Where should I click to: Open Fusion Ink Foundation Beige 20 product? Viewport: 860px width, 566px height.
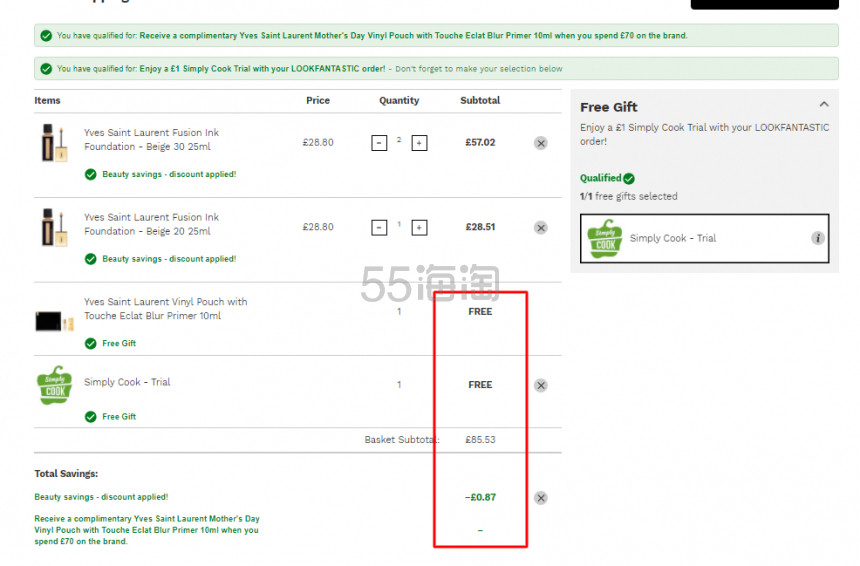(151, 224)
